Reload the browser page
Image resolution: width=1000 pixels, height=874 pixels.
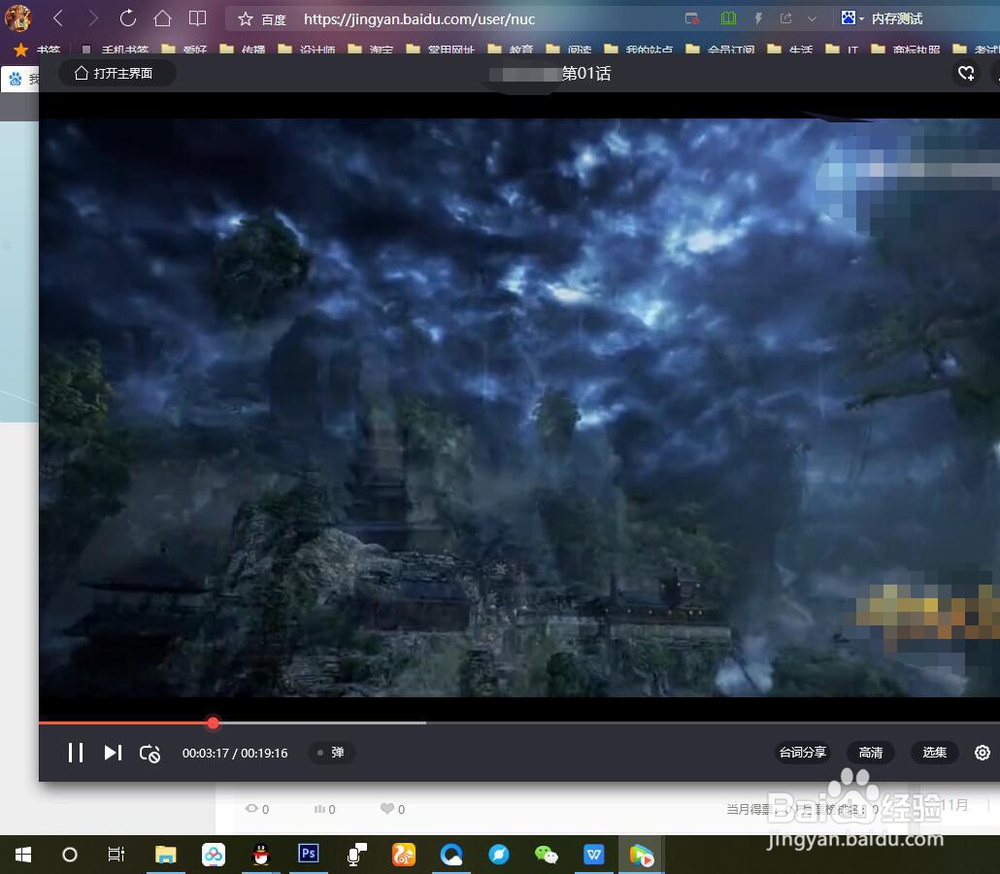128,19
